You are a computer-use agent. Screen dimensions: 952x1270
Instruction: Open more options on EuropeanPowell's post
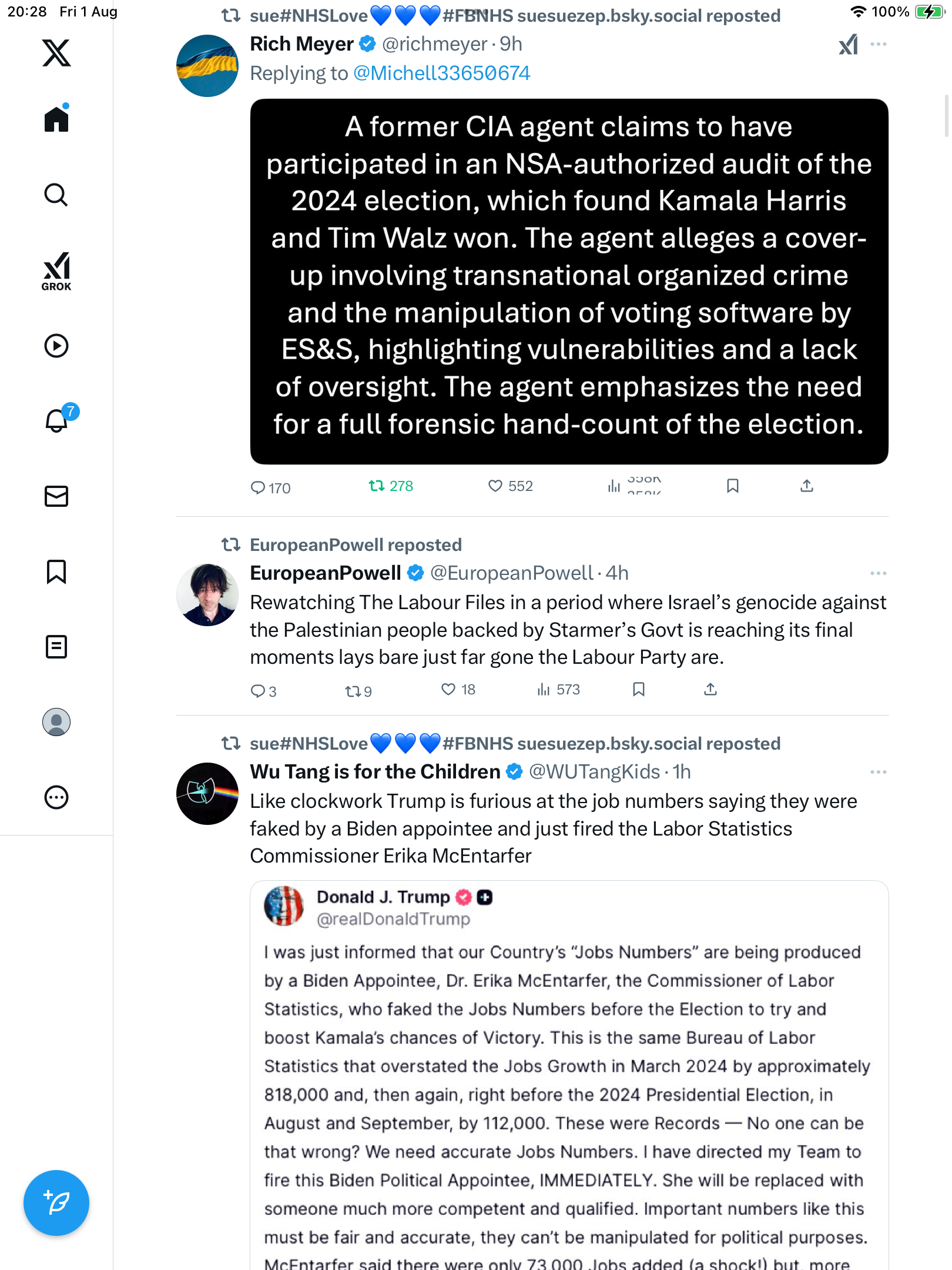[x=878, y=573]
